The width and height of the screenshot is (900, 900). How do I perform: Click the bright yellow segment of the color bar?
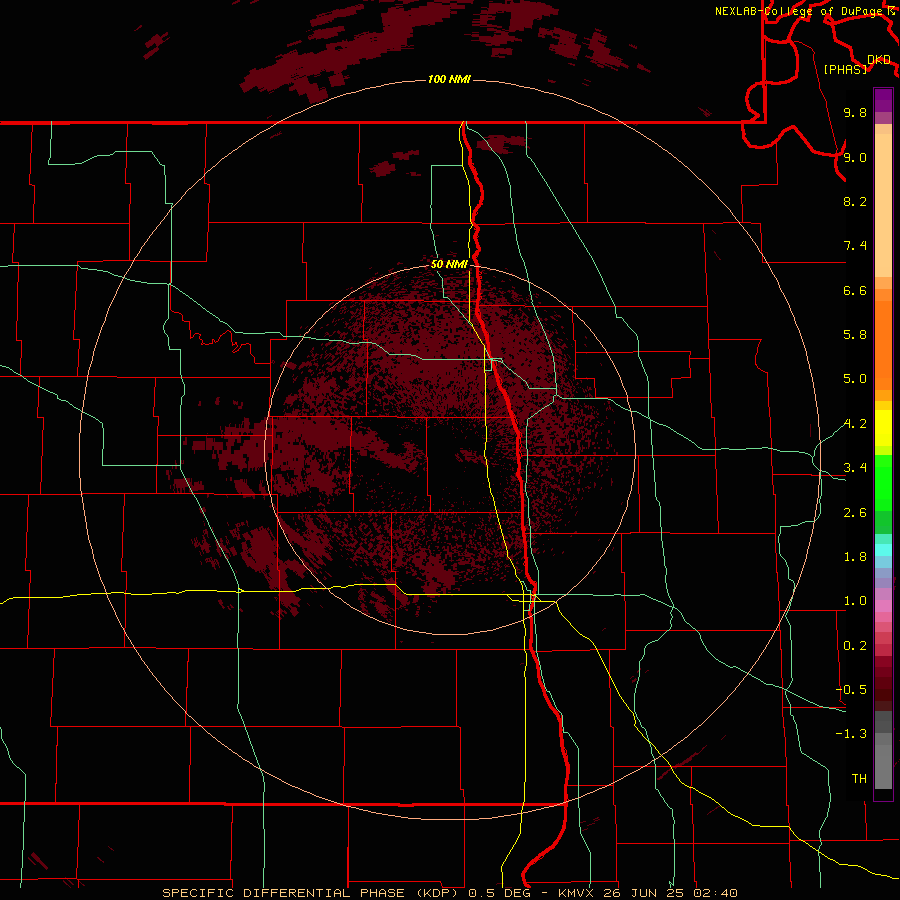(883, 428)
